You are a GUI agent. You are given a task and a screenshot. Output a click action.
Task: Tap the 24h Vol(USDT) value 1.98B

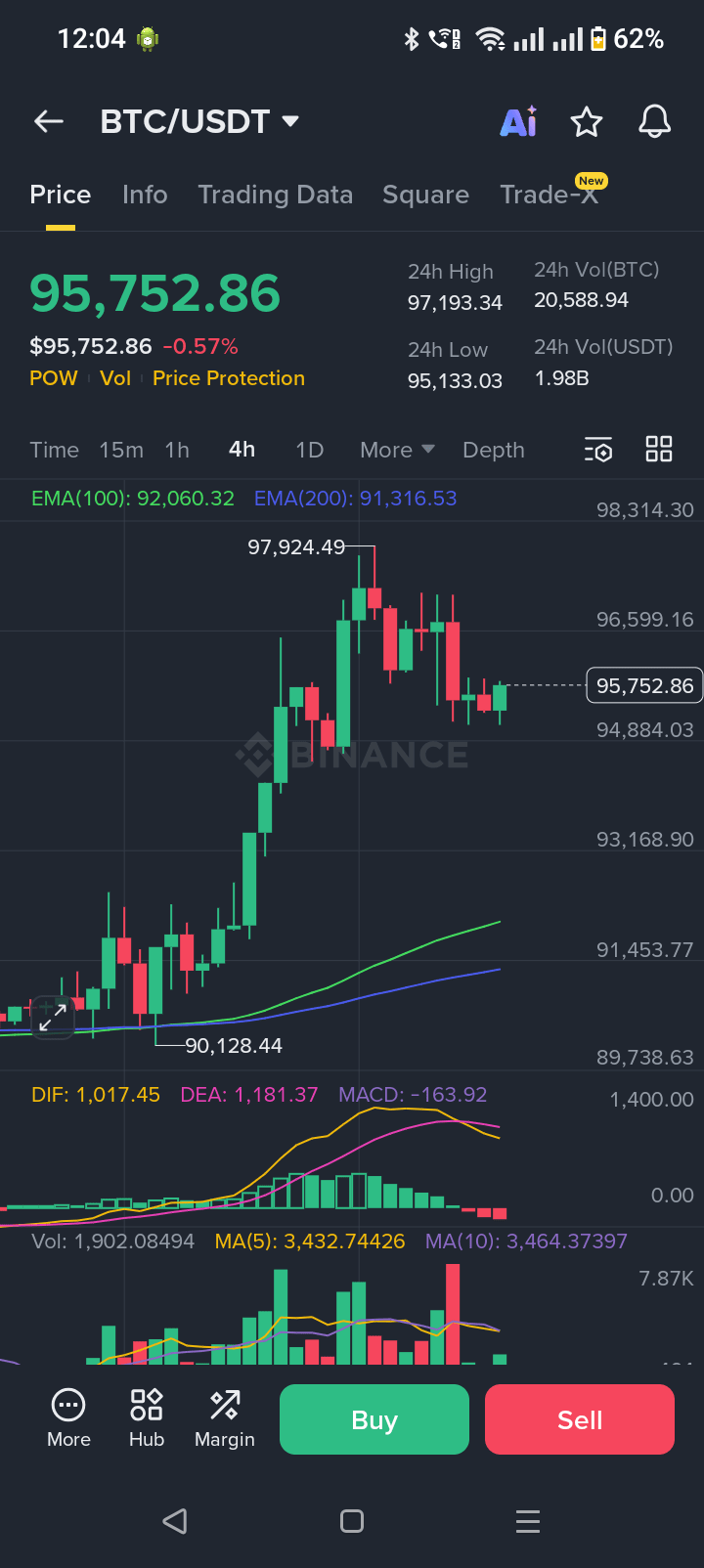pyautogui.click(x=561, y=378)
